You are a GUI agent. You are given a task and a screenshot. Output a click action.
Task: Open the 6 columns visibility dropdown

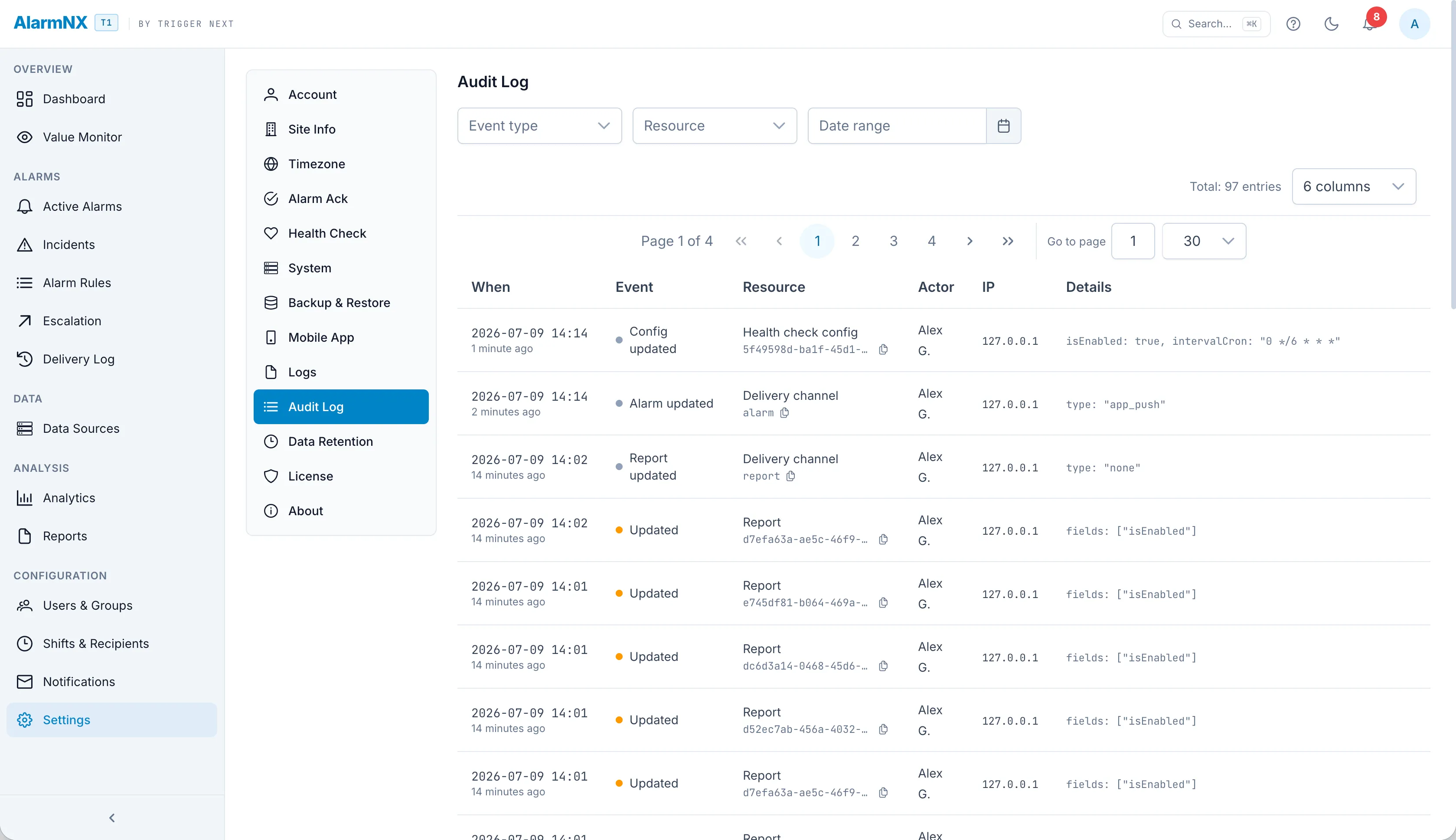tap(1353, 186)
